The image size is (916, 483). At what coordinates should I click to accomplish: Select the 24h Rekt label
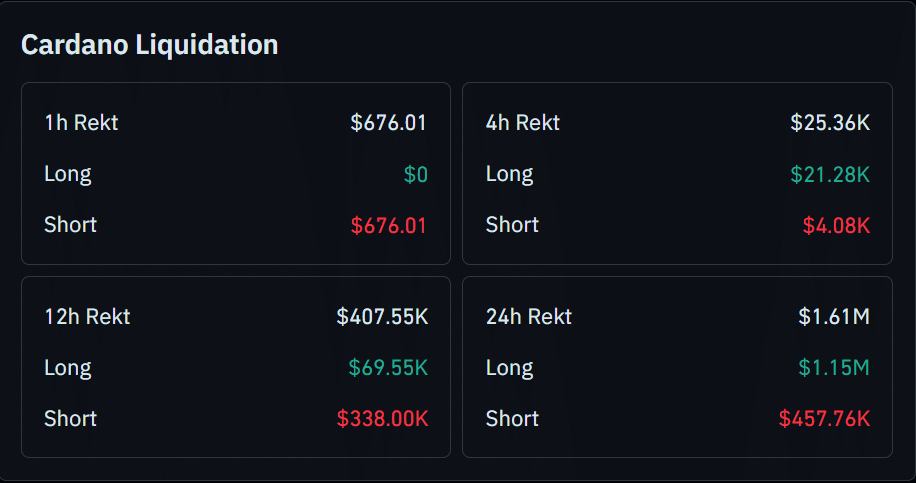click(x=528, y=317)
